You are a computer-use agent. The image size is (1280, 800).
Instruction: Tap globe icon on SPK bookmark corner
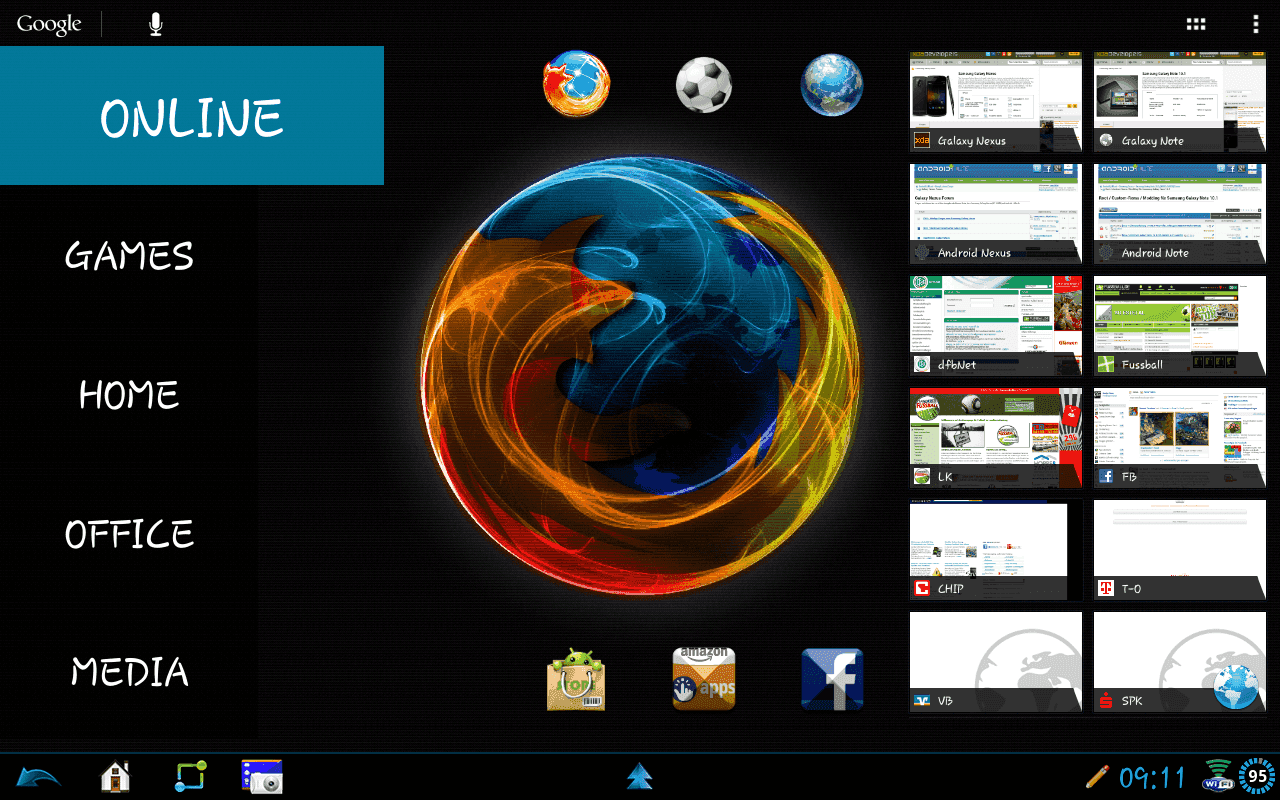point(1236,687)
